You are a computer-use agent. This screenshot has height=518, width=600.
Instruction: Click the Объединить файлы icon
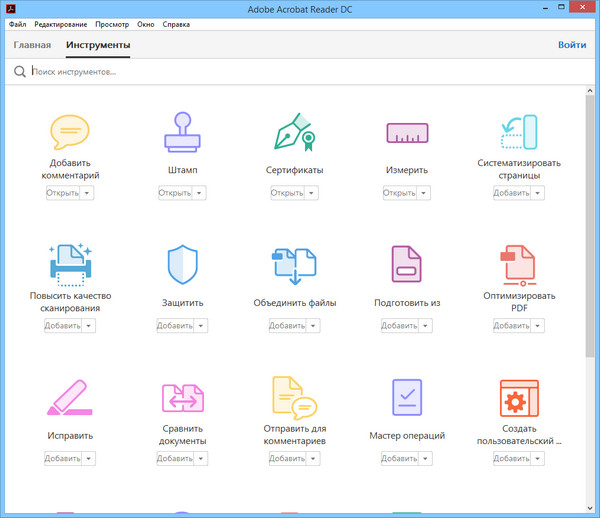[x=295, y=265]
